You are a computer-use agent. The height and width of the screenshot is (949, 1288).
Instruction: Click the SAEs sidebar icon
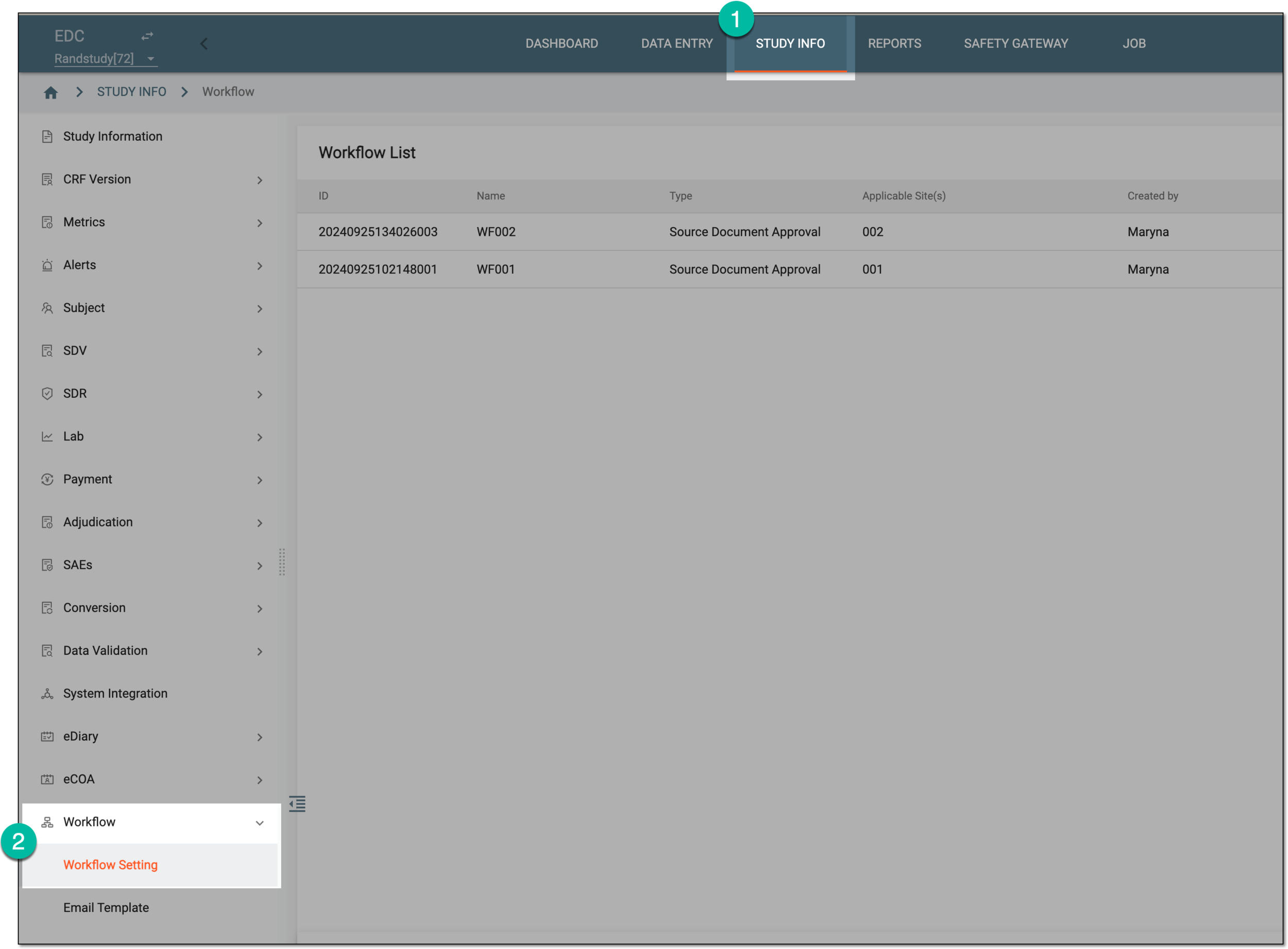point(47,565)
